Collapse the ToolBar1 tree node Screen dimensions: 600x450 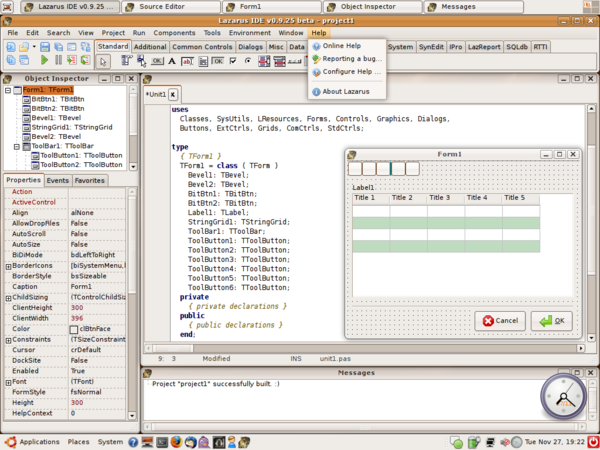pyautogui.click(x=16, y=146)
